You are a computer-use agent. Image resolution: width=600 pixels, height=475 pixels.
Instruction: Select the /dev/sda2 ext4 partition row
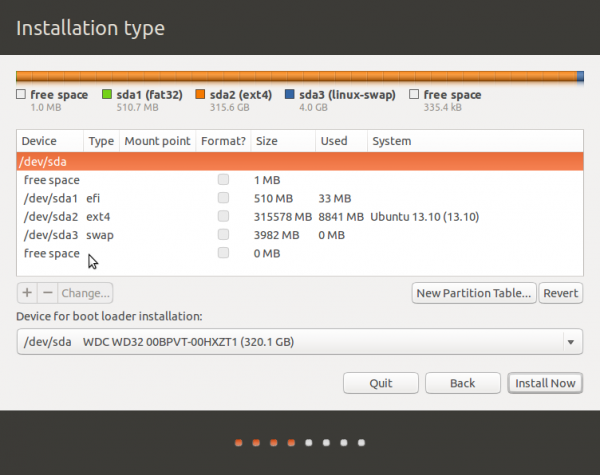(x=150, y=216)
